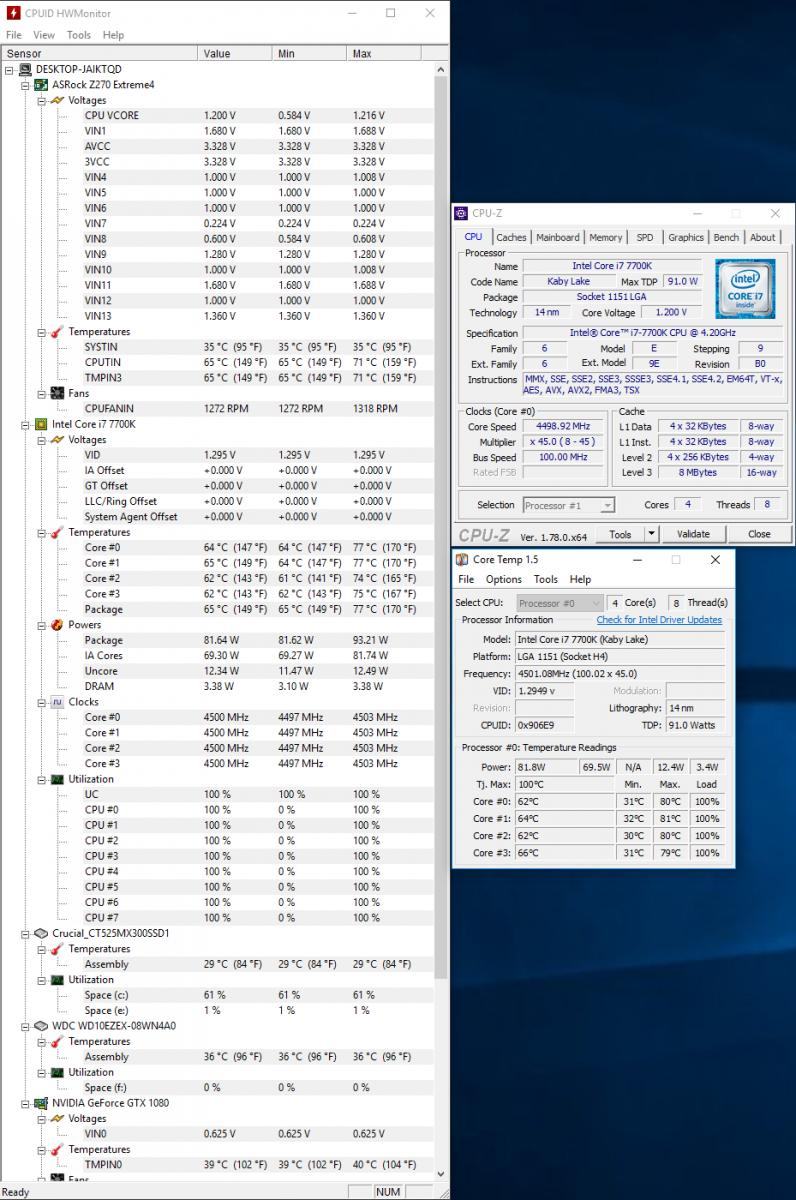Open Core Temp Help menu
796x1200 pixels.
click(x=580, y=579)
